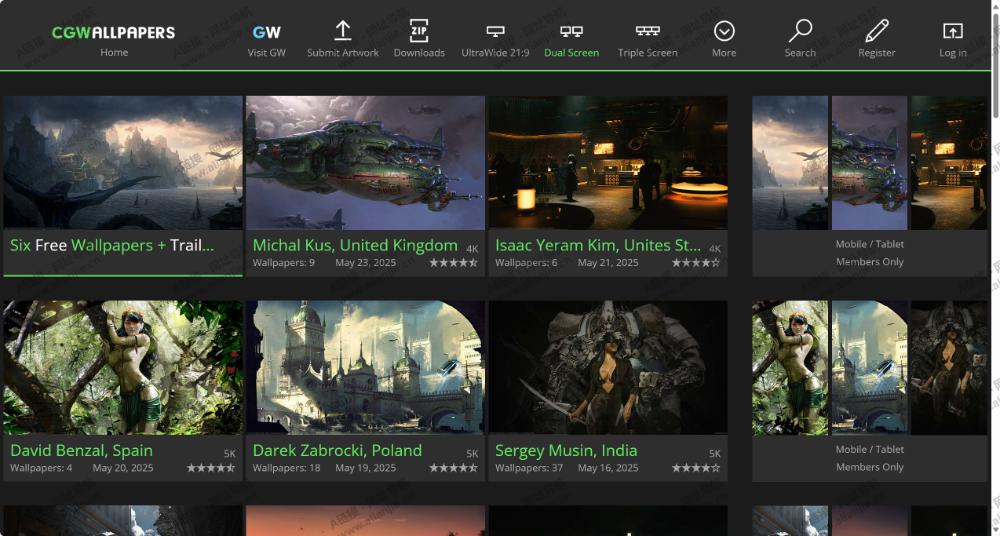
Task: Click 'May 20, 2025' date
Action: (123, 468)
